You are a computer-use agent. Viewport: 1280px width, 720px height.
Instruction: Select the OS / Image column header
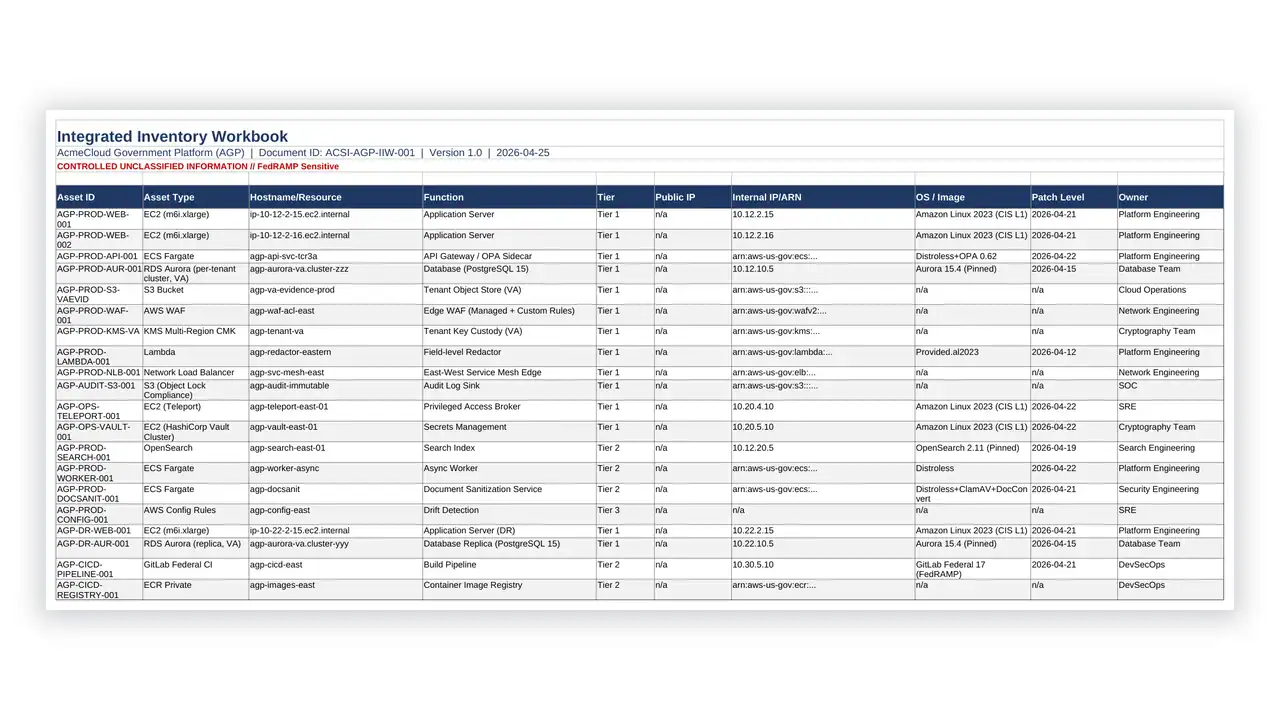coord(973,197)
